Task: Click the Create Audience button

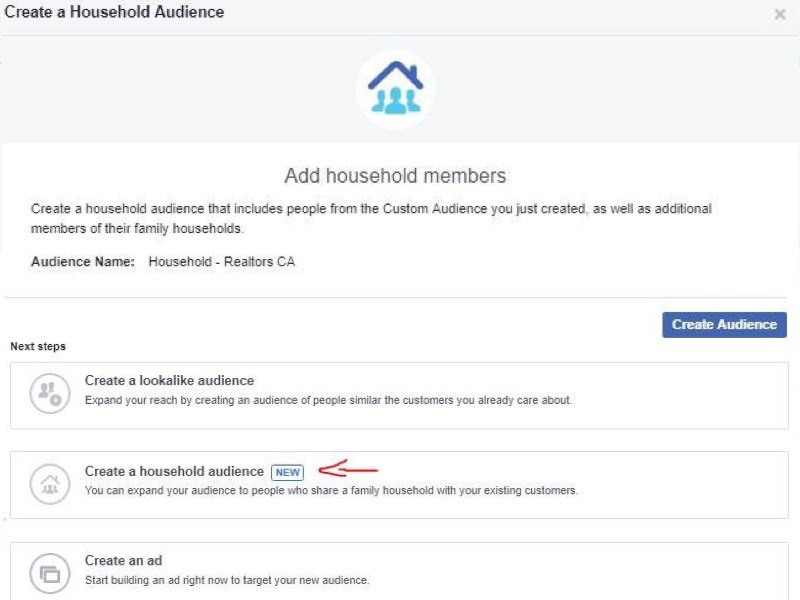Action: pos(724,324)
